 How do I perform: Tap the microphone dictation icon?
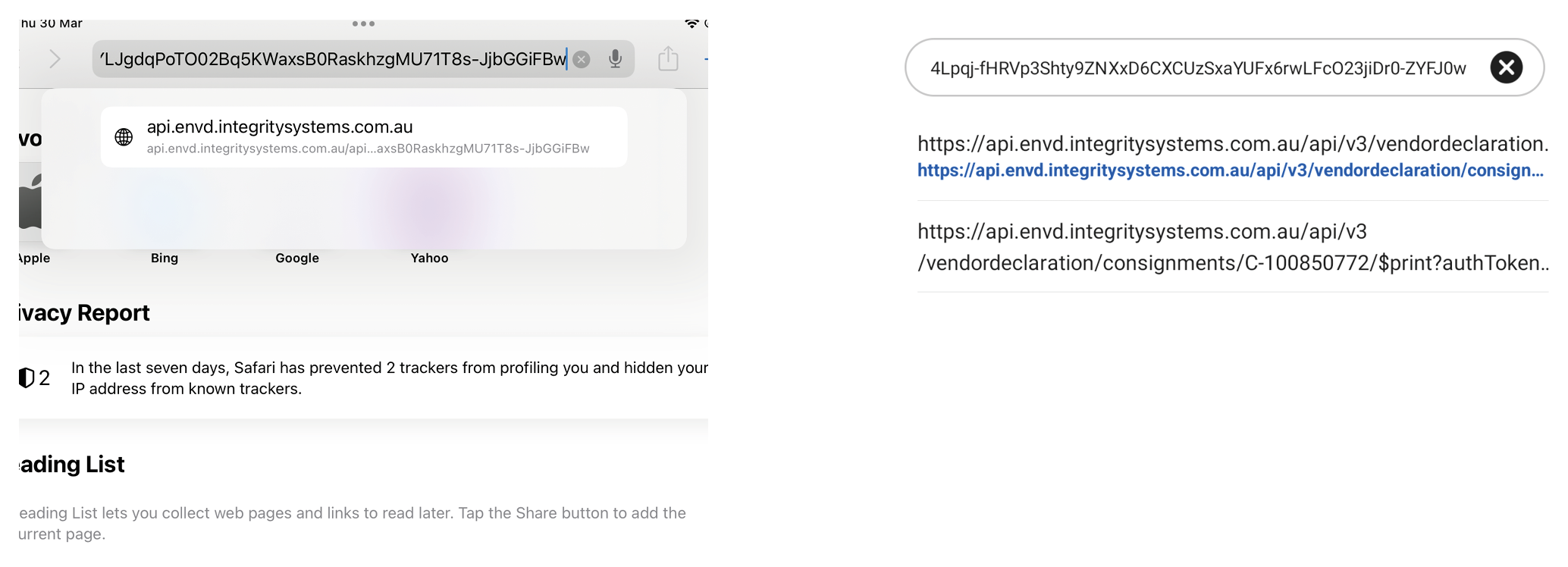[x=615, y=59]
